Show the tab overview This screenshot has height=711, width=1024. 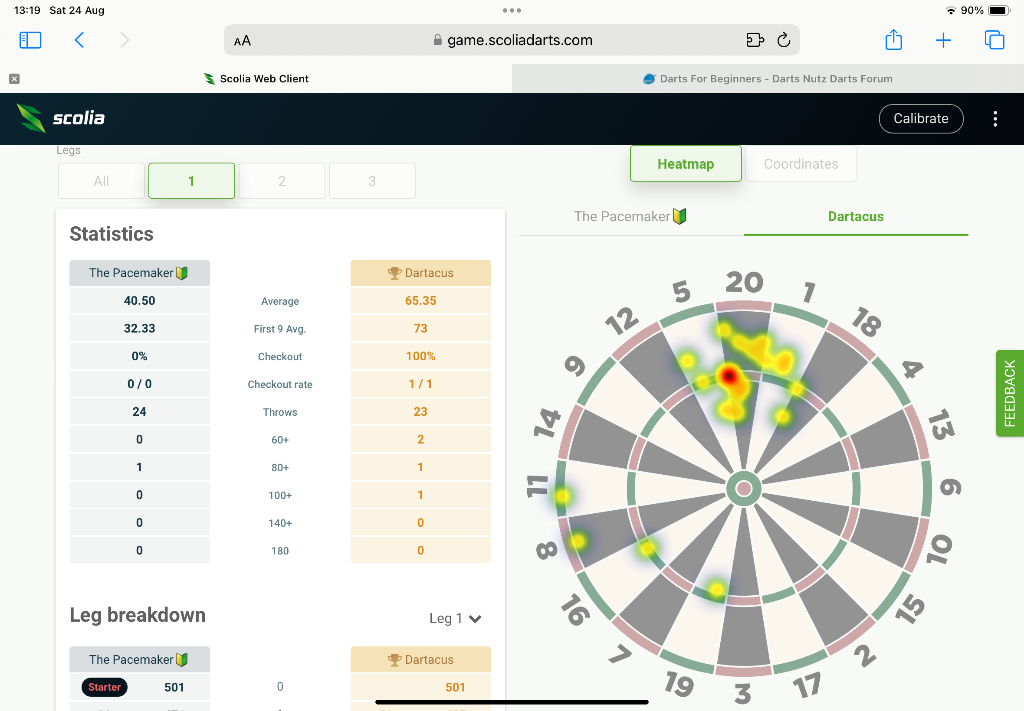pos(994,40)
